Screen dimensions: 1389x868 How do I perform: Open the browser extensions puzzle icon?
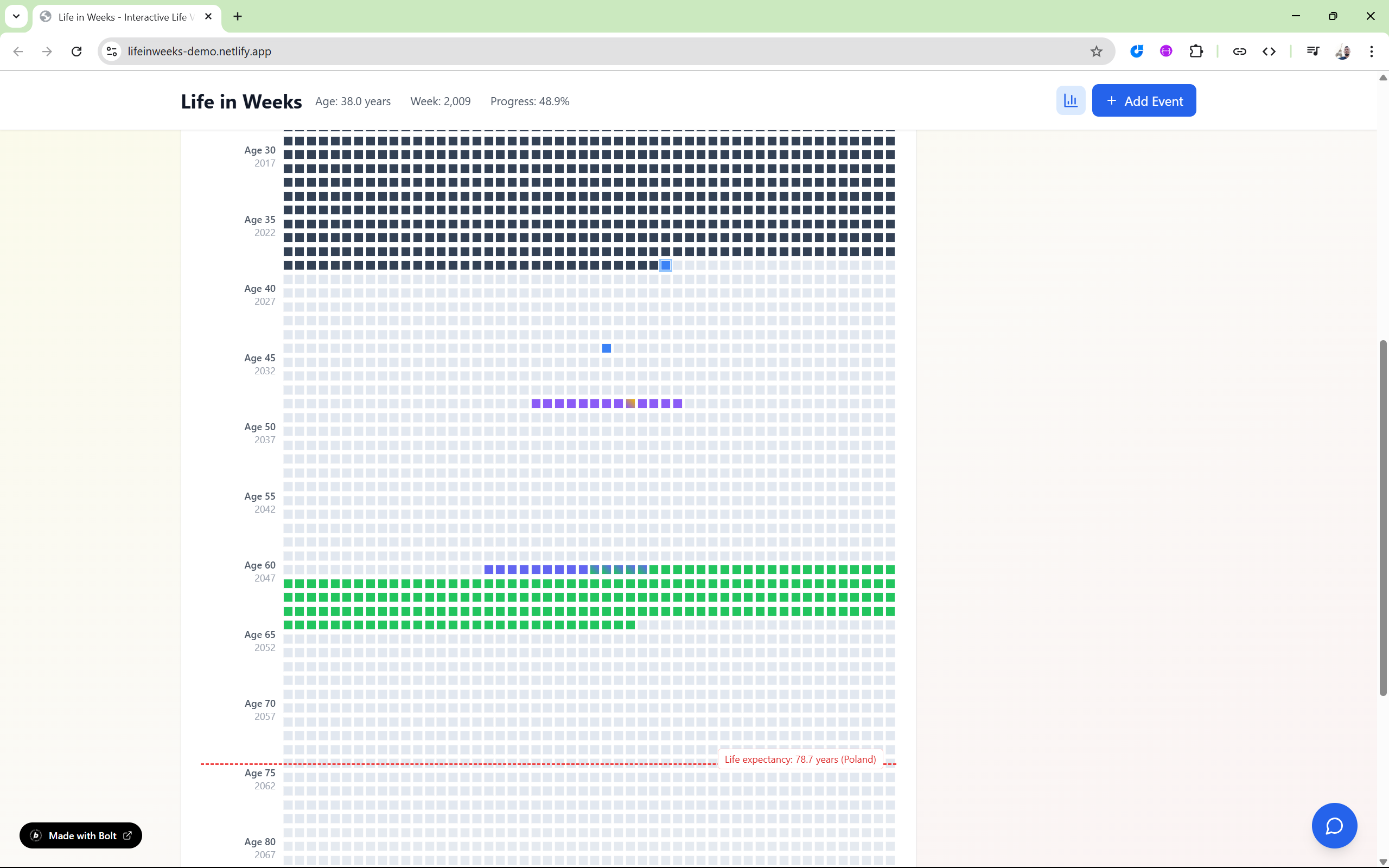[1196, 52]
